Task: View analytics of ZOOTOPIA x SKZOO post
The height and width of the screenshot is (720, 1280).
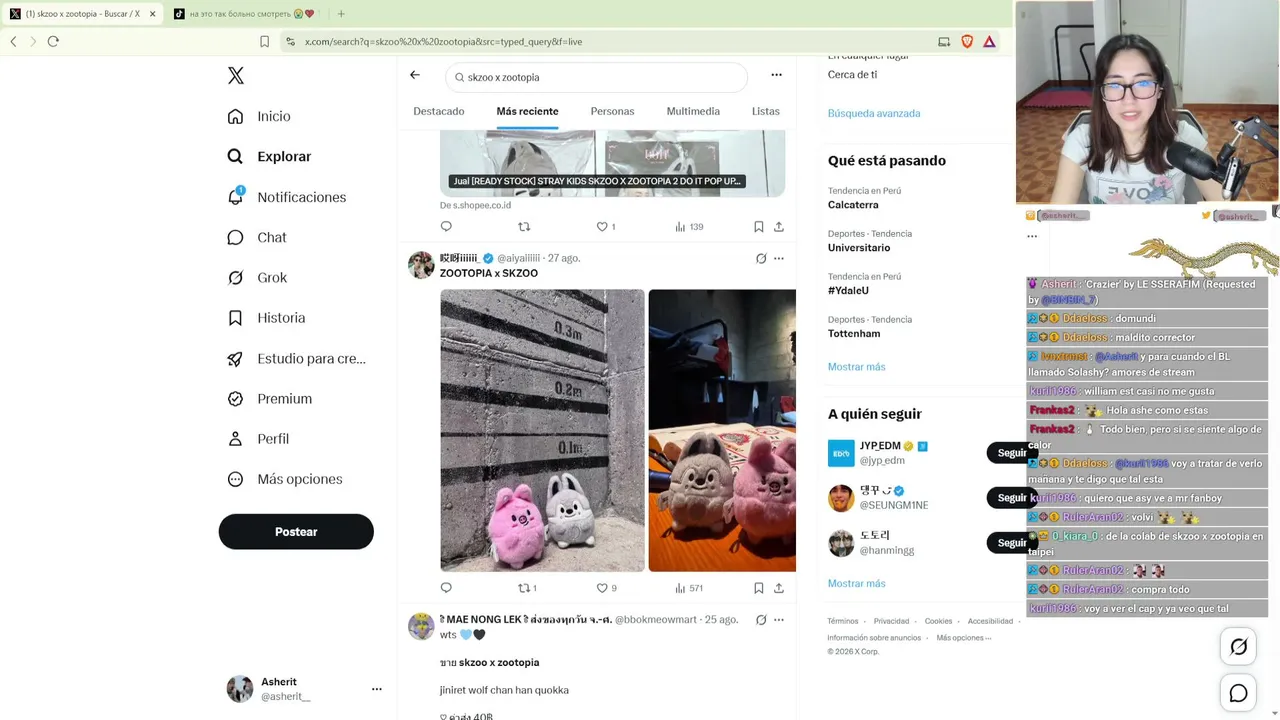Action: pos(689,588)
